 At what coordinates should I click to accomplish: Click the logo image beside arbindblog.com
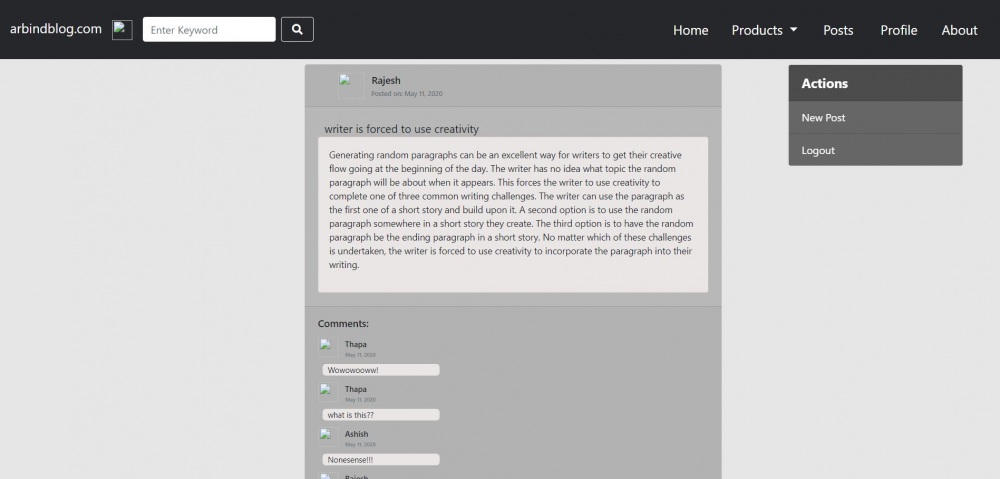click(122, 30)
